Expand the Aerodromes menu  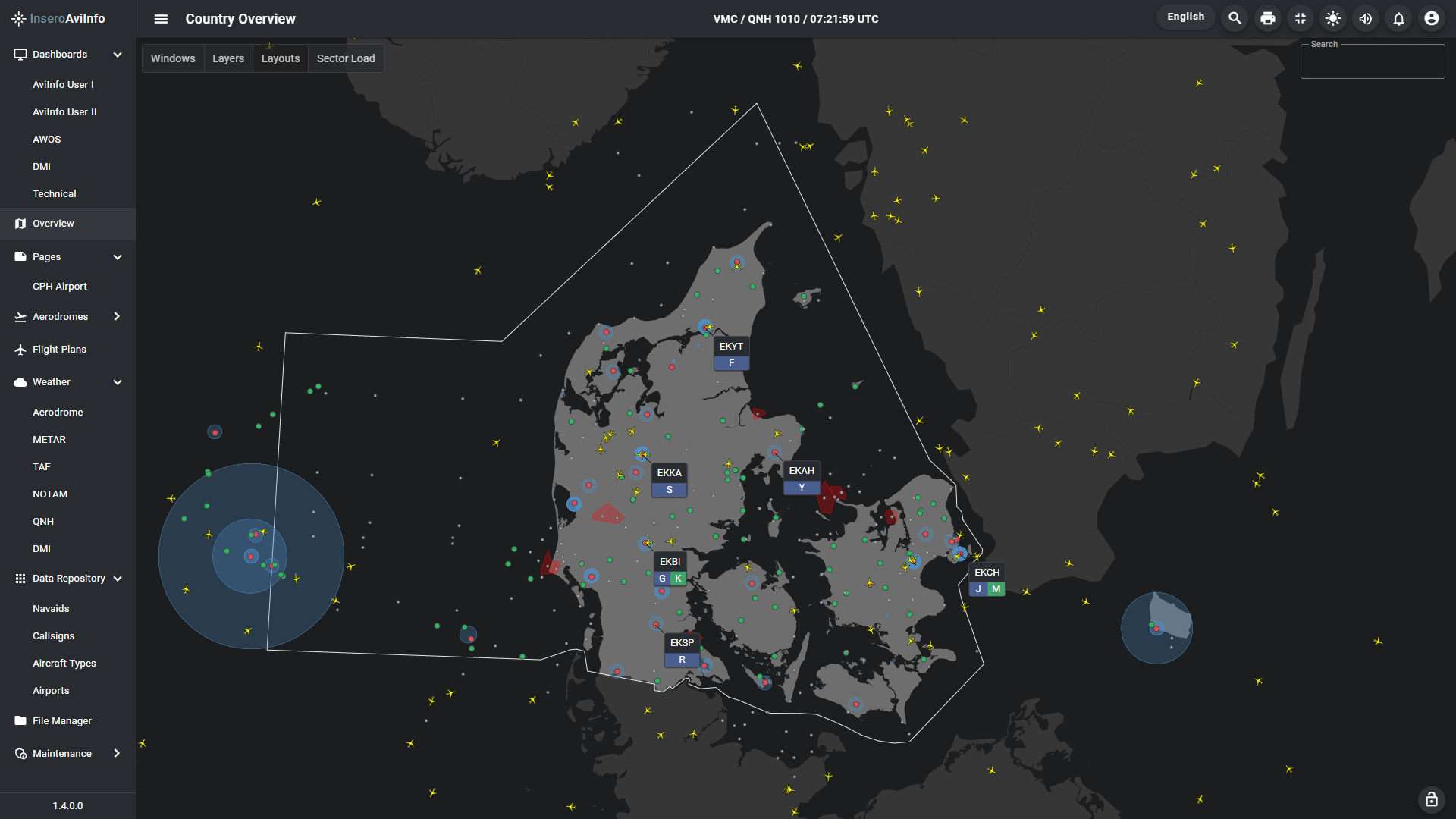[x=117, y=317]
